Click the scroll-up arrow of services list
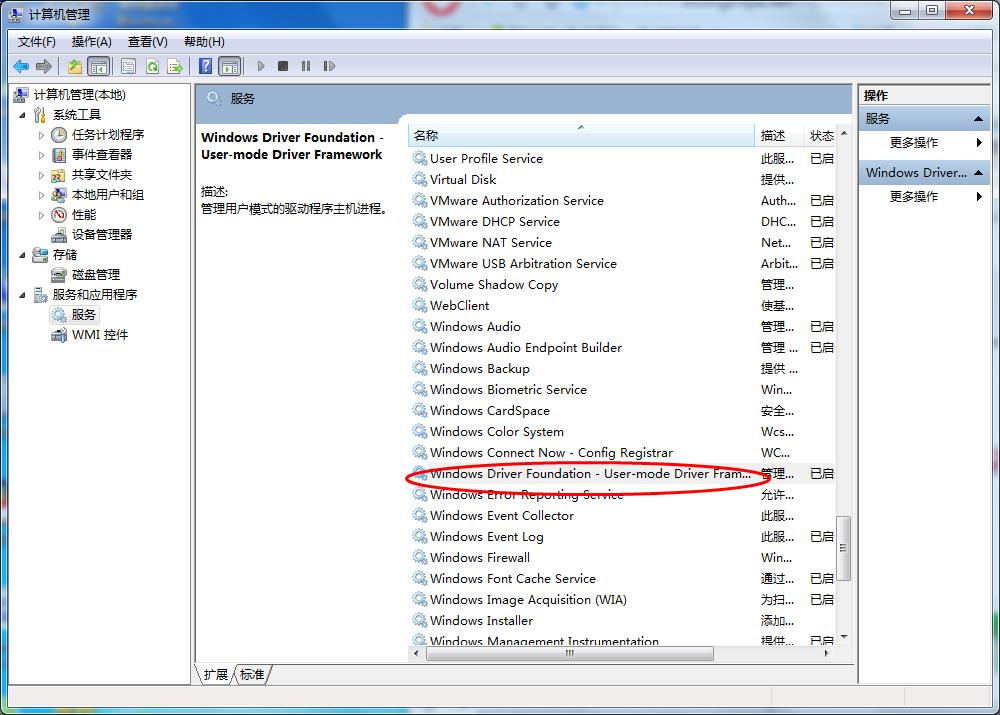Viewport: 1000px width, 715px height. point(844,133)
